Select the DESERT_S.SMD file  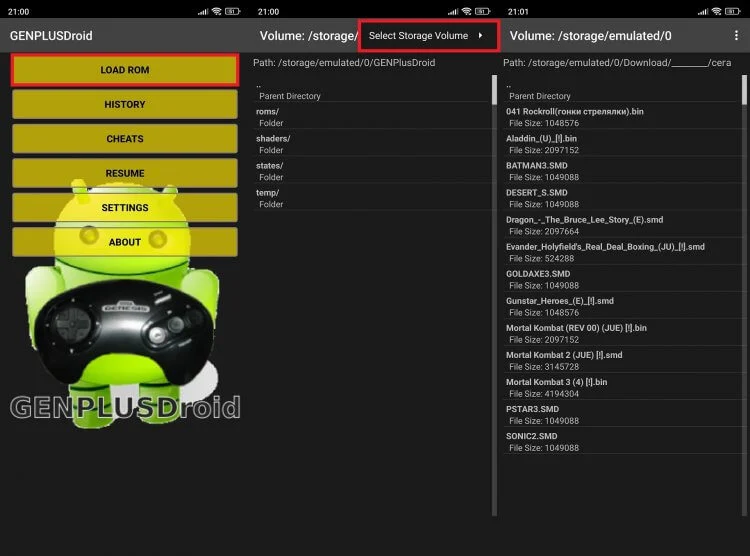(622, 198)
